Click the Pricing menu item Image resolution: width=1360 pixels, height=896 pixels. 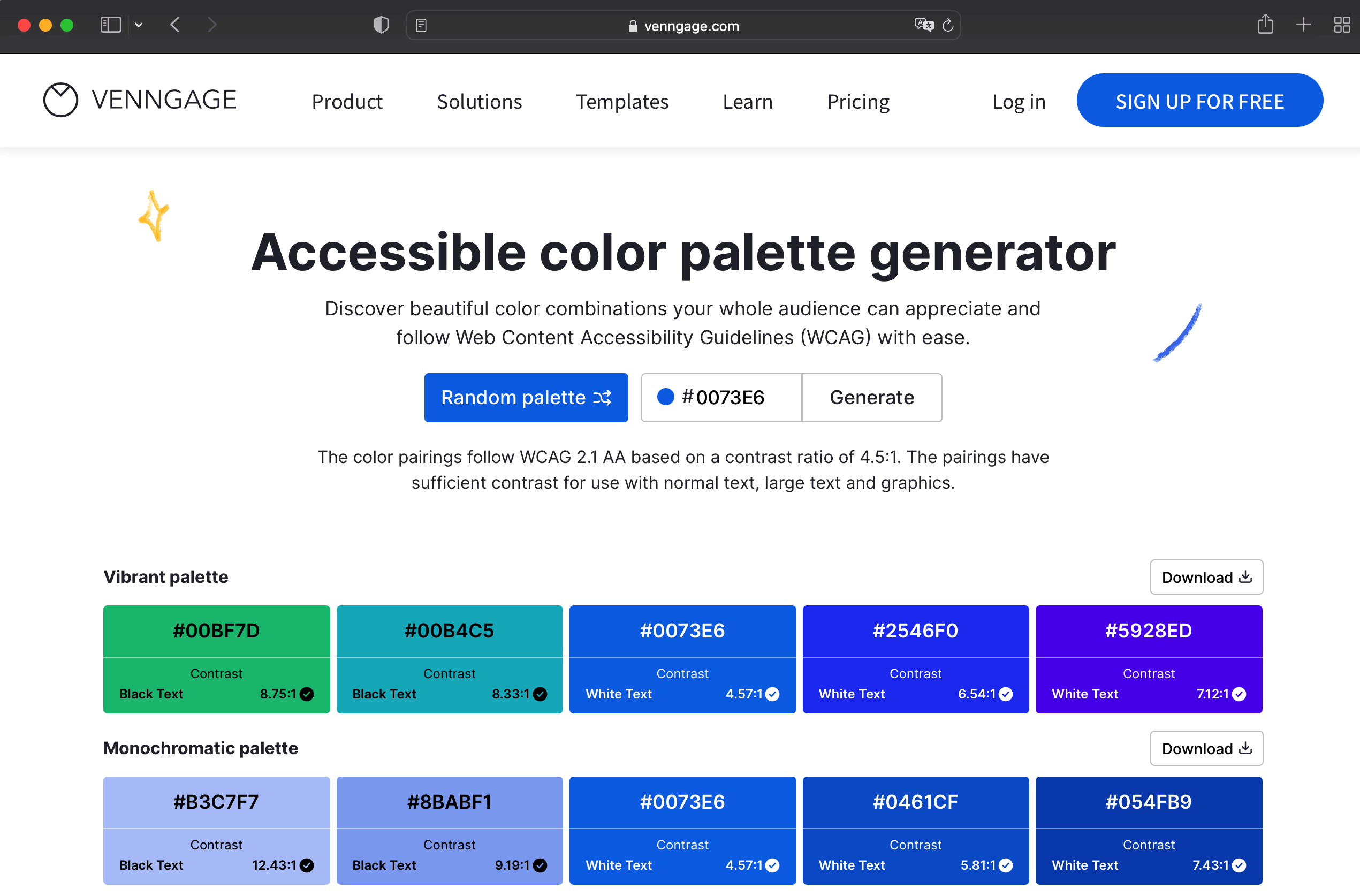click(x=858, y=100)
